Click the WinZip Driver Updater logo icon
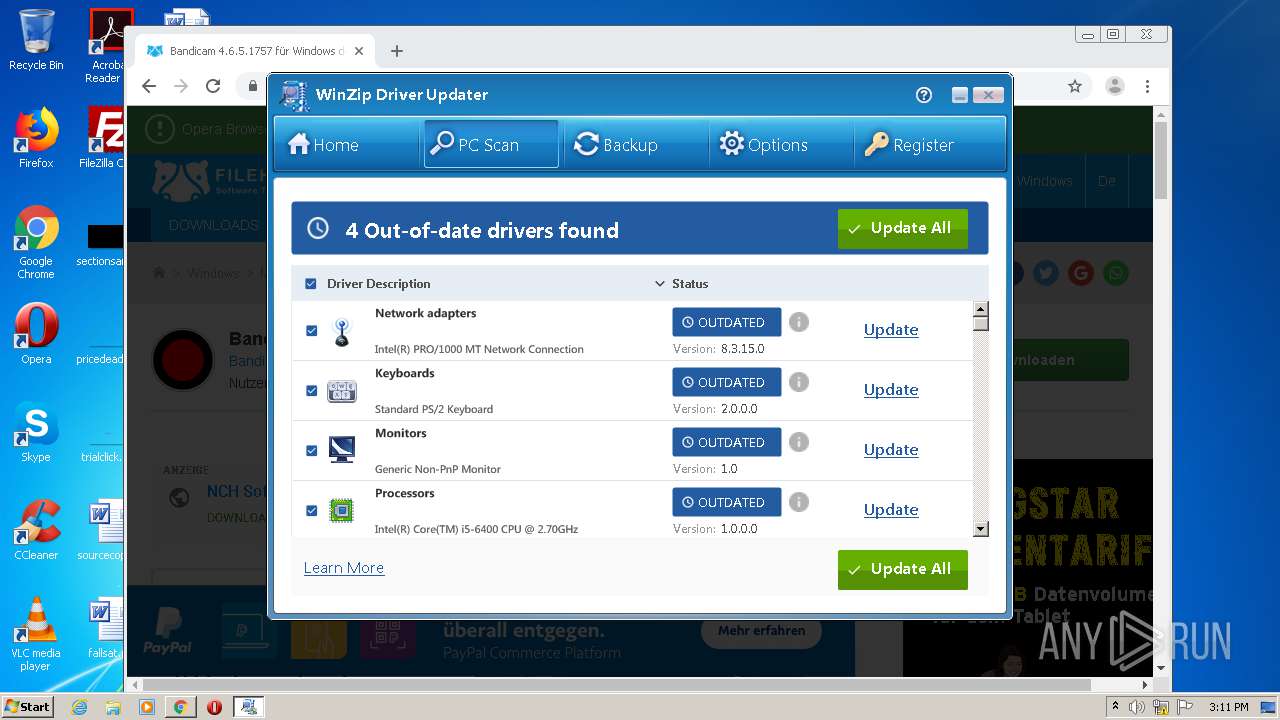This screenshot has width=1280, height=720. pos(294,96)
